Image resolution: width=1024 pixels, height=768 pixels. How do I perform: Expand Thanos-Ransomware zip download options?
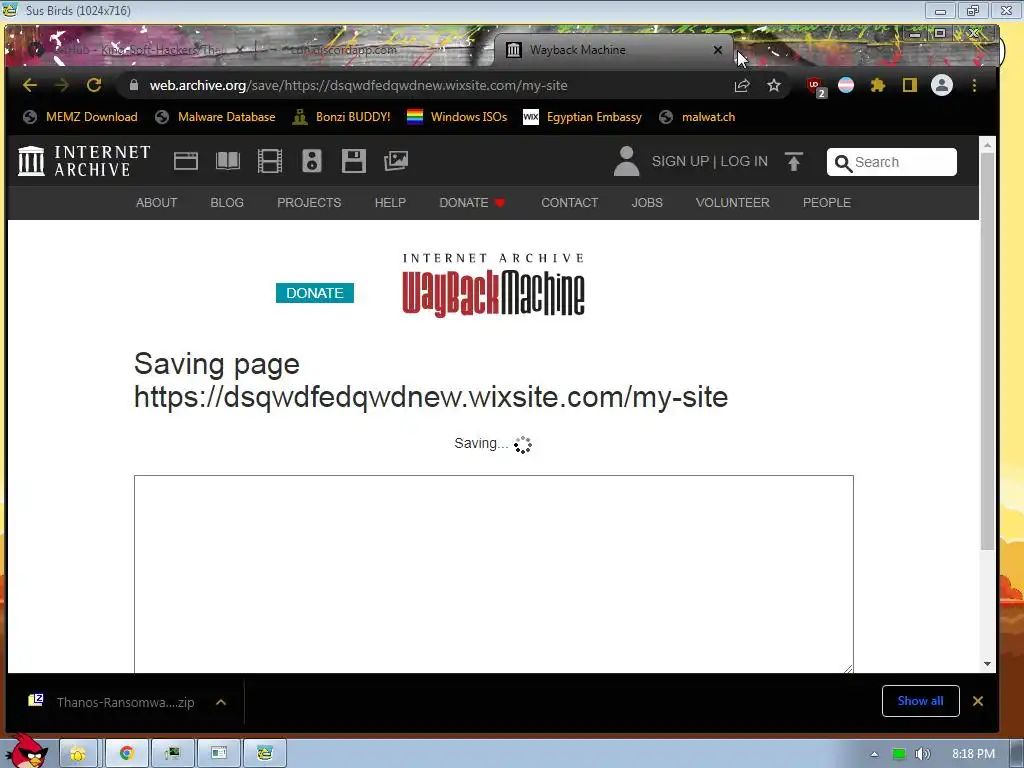(221, 702)
